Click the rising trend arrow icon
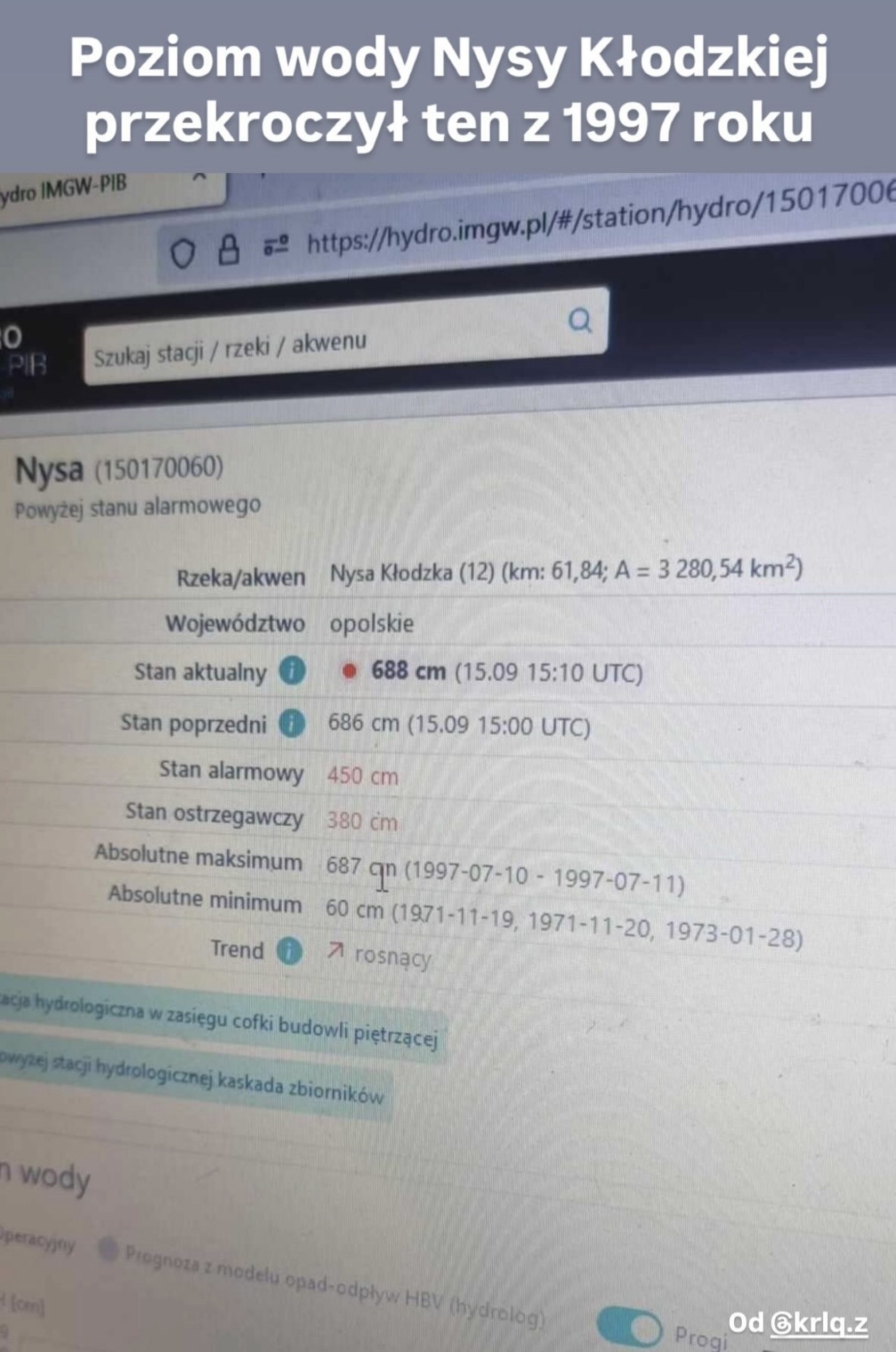The height and width of the screenshot is (1352, 896). pos(335,950)
